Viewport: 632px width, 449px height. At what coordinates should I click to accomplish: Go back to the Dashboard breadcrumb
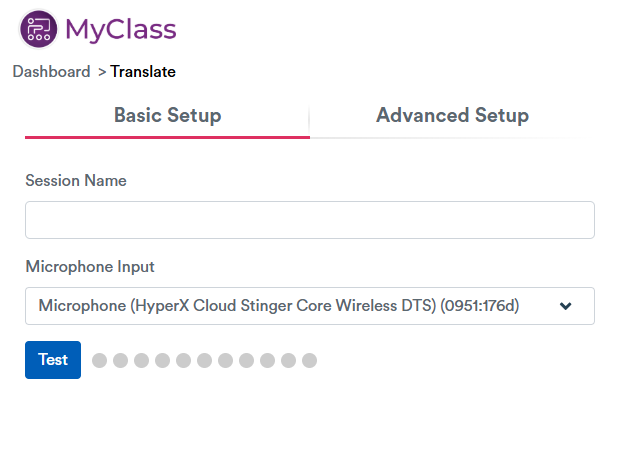51,72
